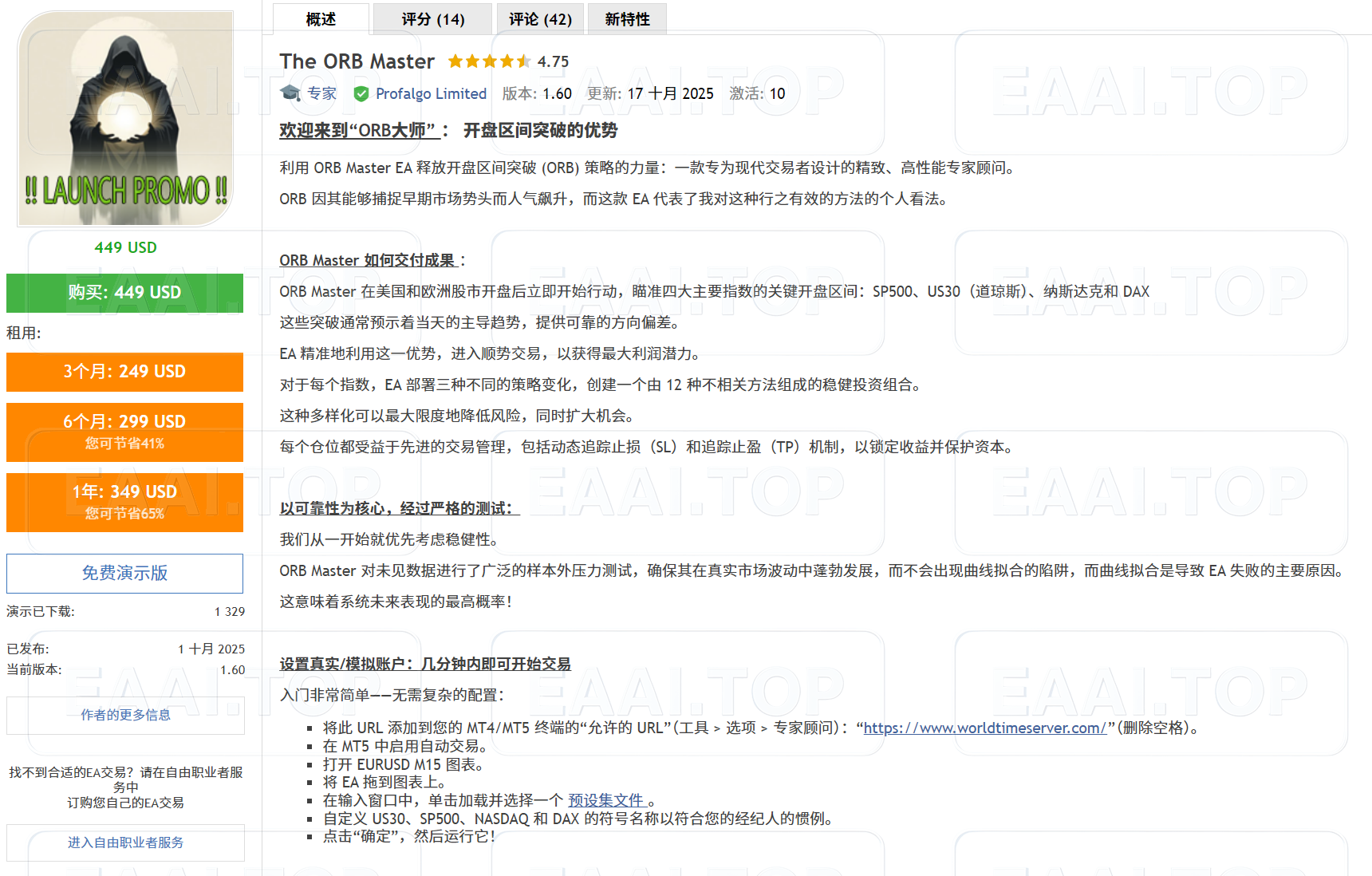Click the 专家 graduation cap icon
The width and height of the screenshot is (1372, 876).
289,93
